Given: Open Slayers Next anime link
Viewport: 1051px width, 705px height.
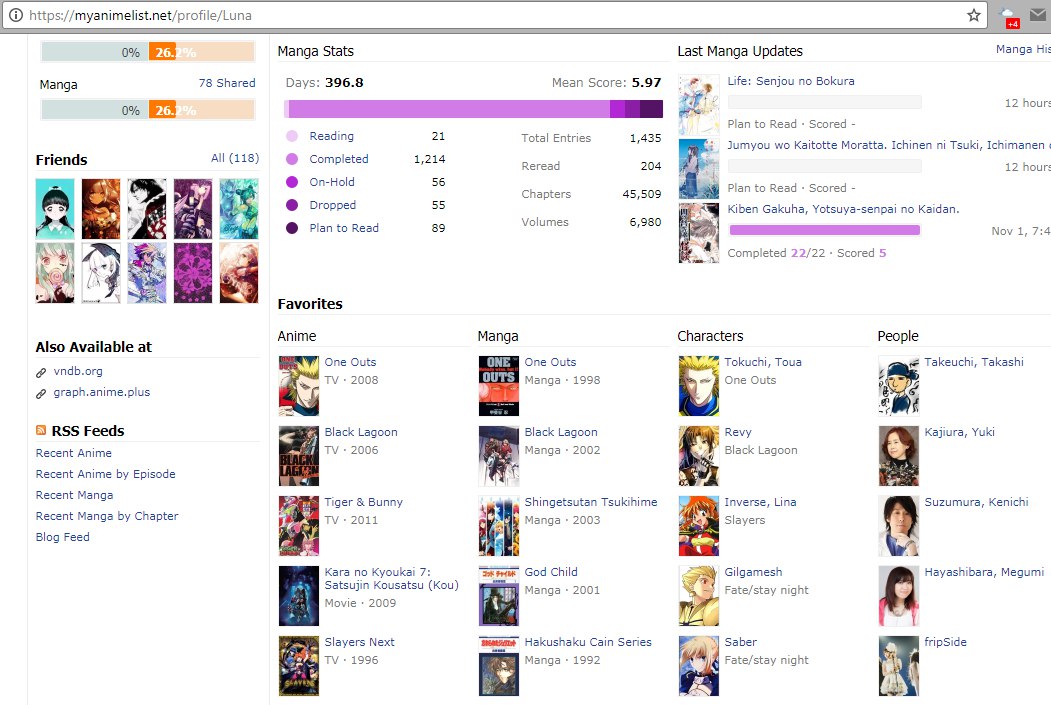Looking at the screenshot, I should coord(359,642).
